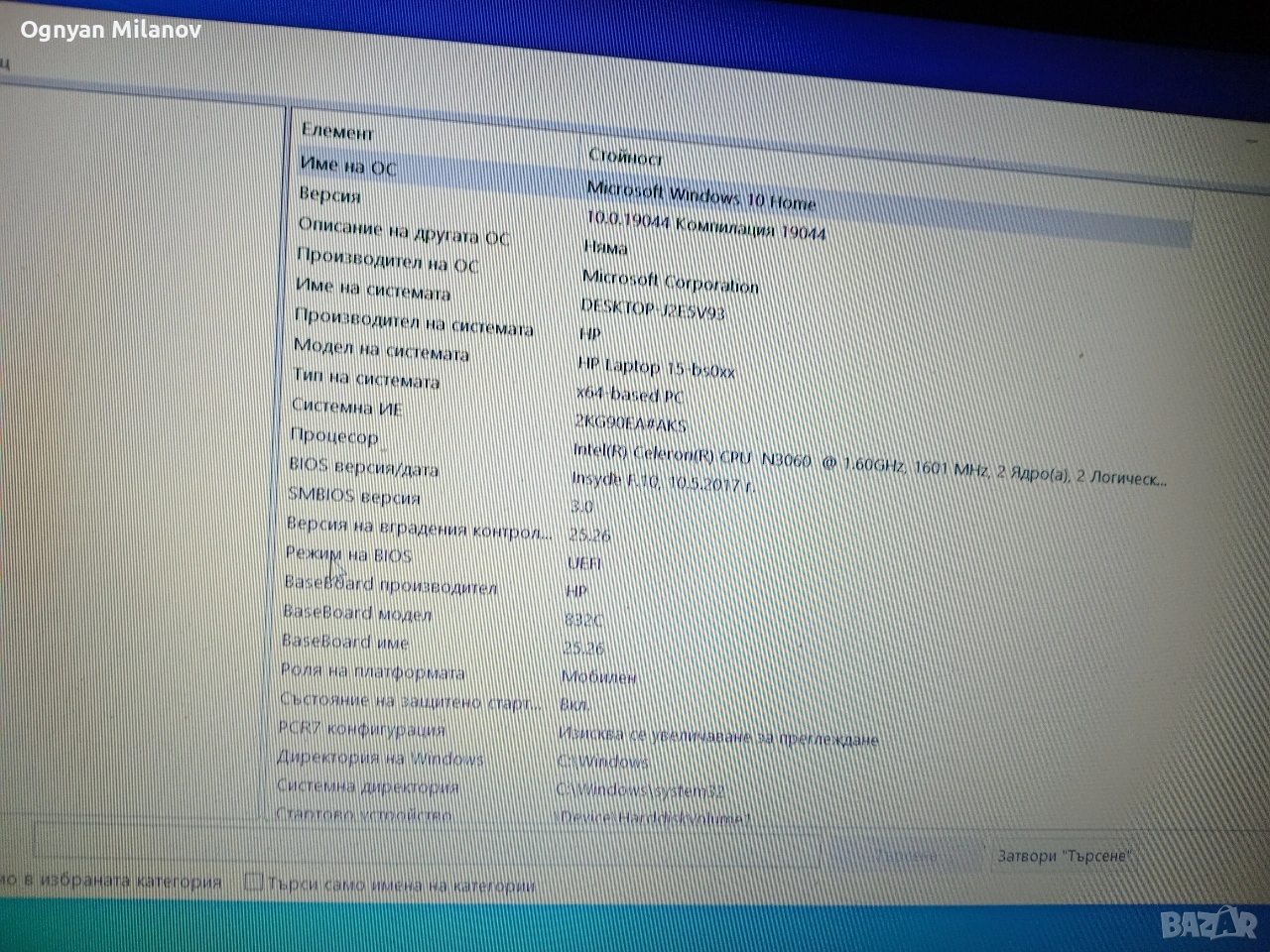This screenshot has height=952, width=1270.
Task: Select the 'BIOS версия/дата' row
Action: tap(363, 466)
